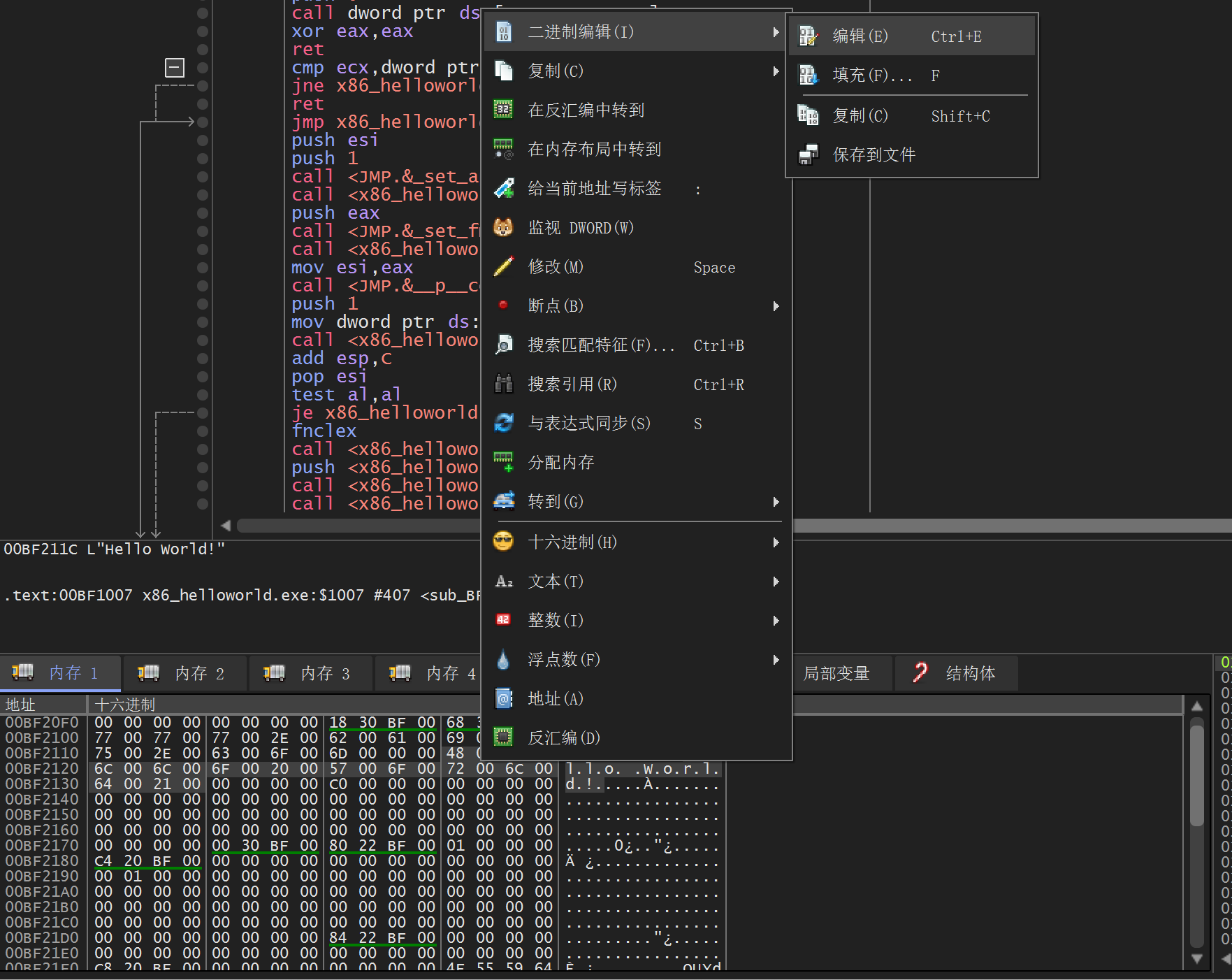Click the binary edit menu icon
Viewport: 1232px width, 980px height.
tap(503, 32)
